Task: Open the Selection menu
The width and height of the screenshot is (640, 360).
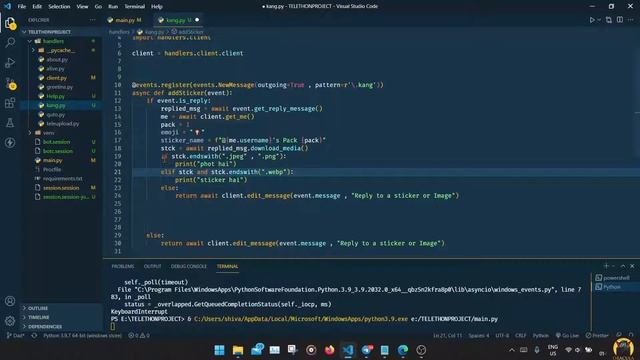Action: click(59, 7)
